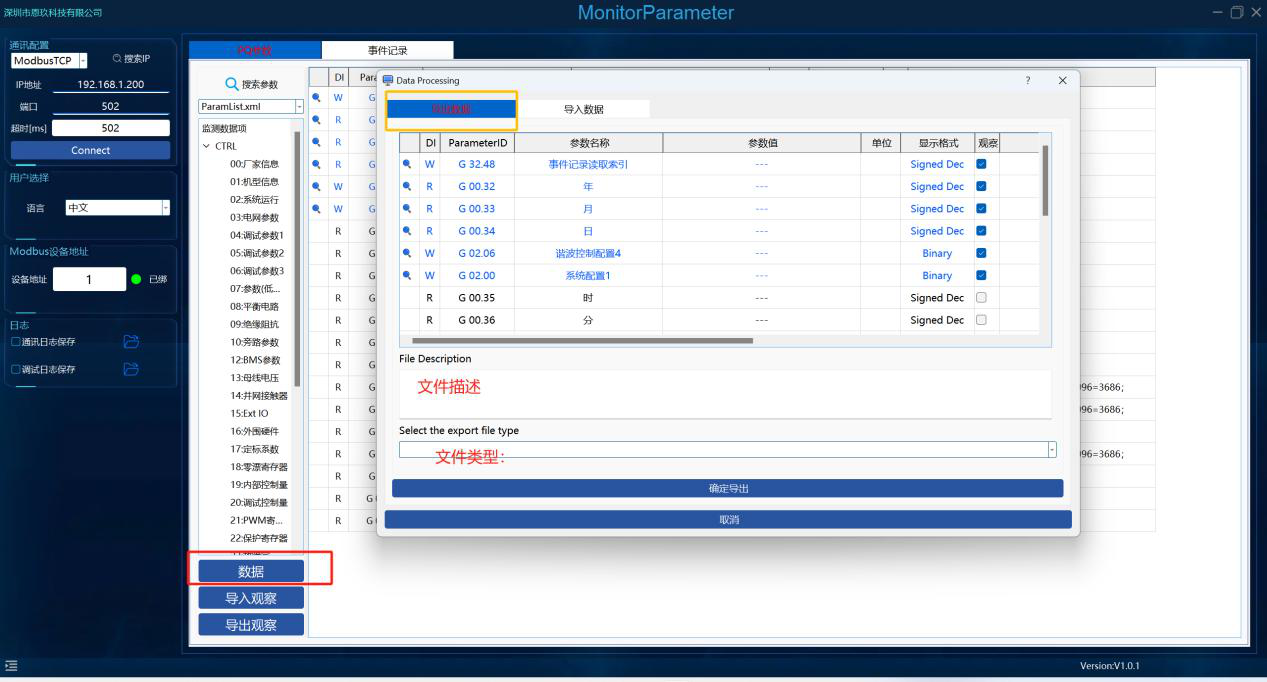Screen dimensions: 1267x682
Task: Click the dialog table's horizontal scrollbar
Action: [582, 341]
